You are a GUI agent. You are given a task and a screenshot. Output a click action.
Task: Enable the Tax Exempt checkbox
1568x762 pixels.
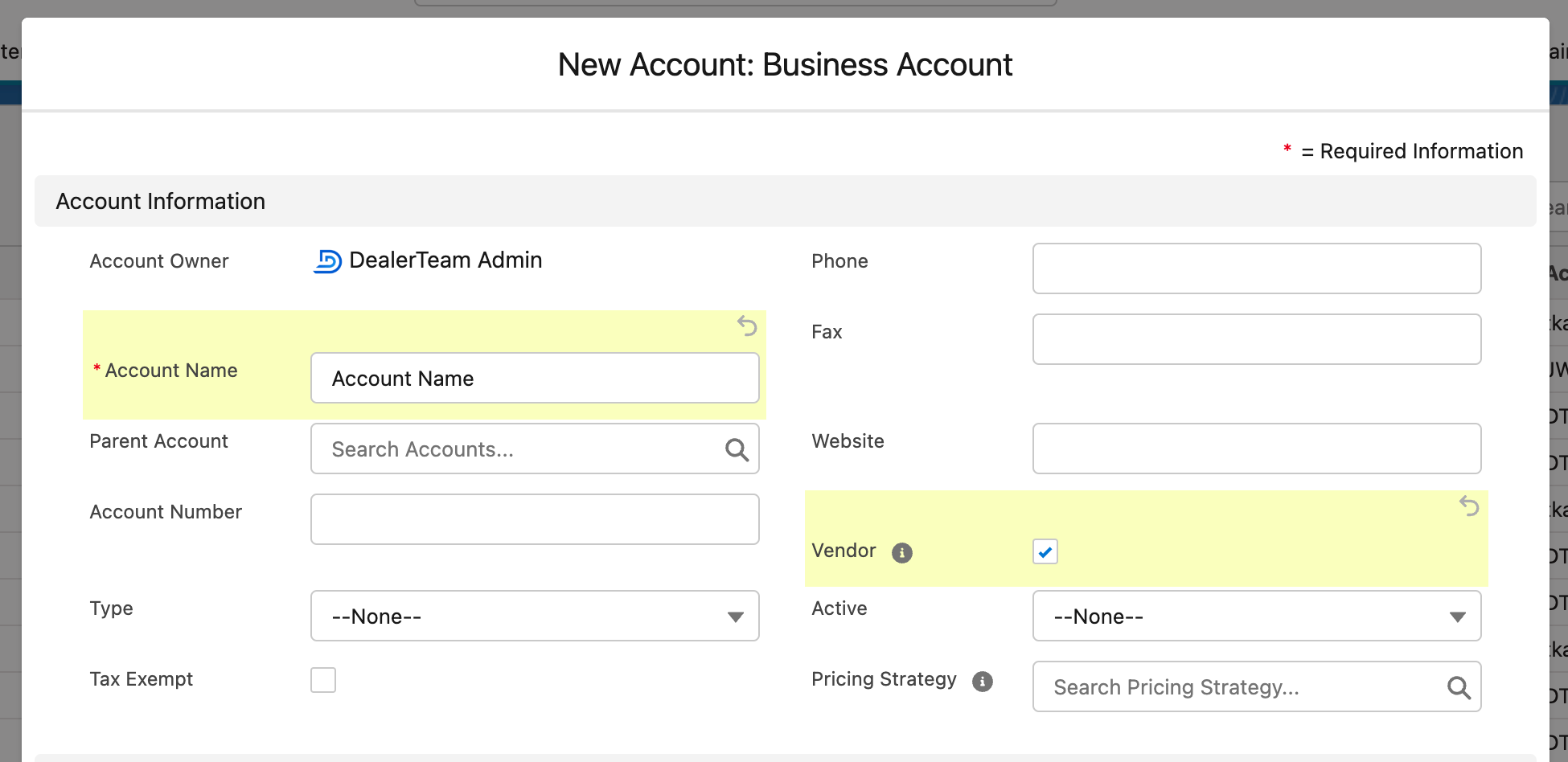[322, 679]
